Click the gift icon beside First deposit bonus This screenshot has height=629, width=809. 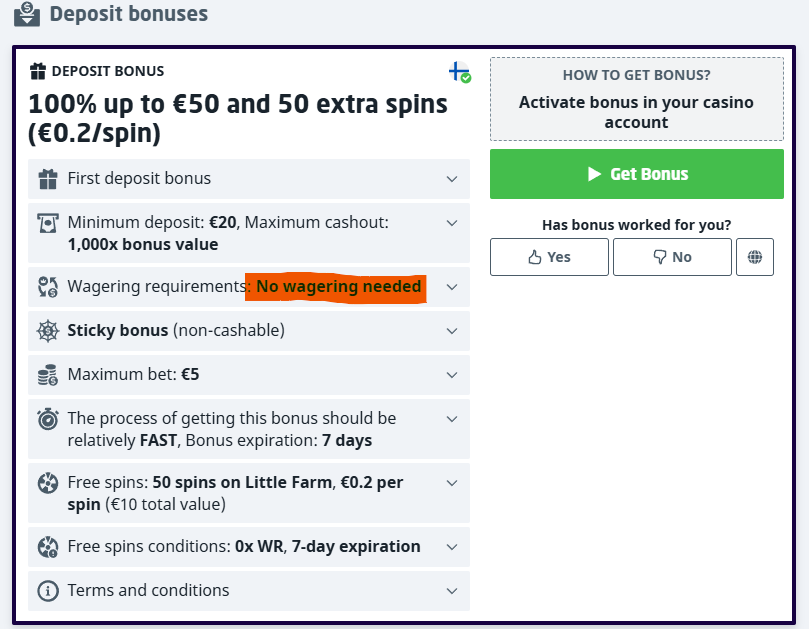coord(47,179)
